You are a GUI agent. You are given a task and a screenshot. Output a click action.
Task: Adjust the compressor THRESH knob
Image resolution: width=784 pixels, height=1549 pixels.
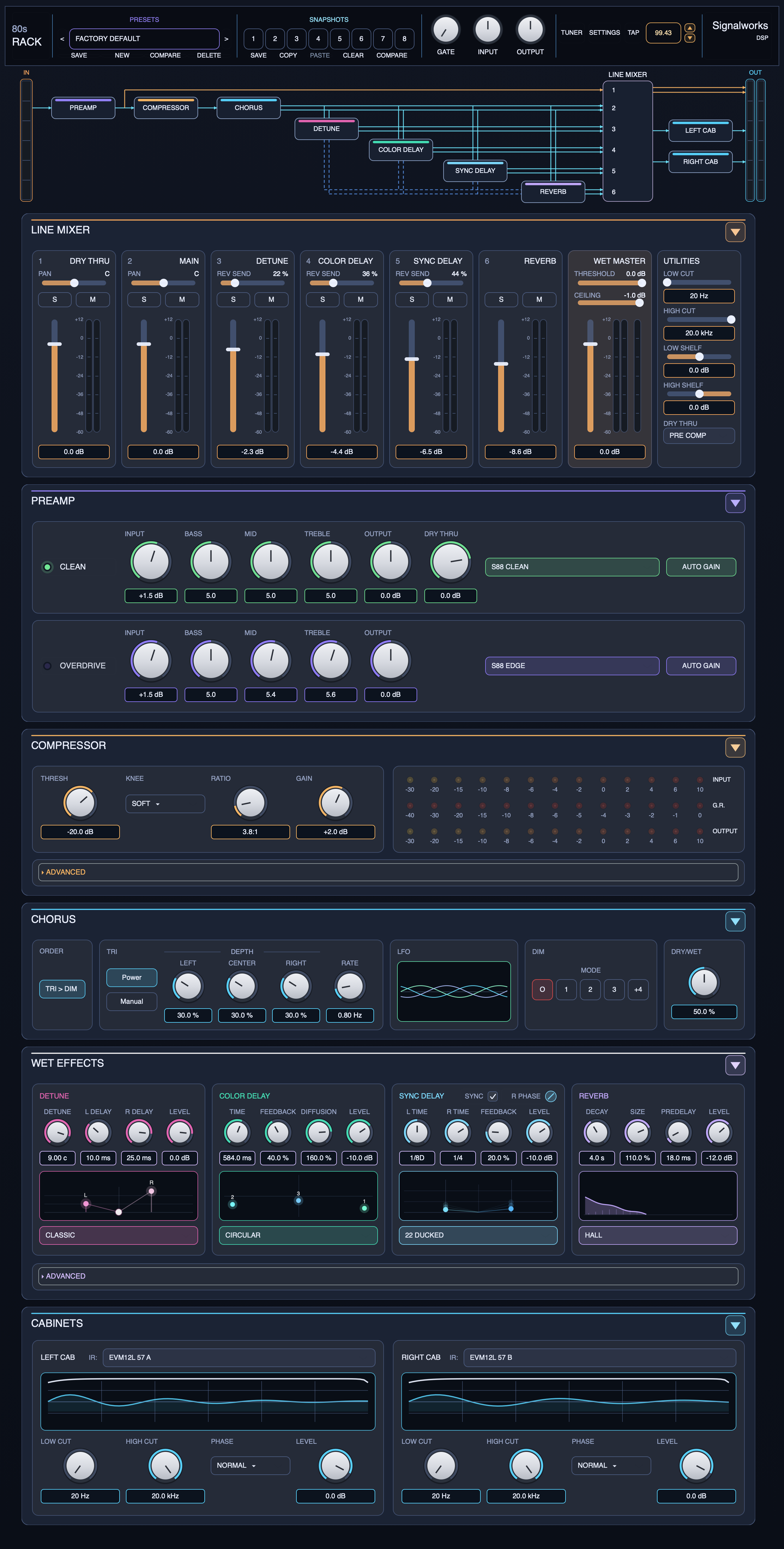point(80,803)
